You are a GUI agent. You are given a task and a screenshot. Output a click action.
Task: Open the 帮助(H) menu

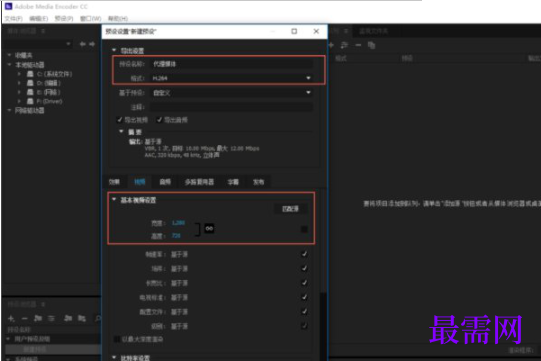pos(118,18)
